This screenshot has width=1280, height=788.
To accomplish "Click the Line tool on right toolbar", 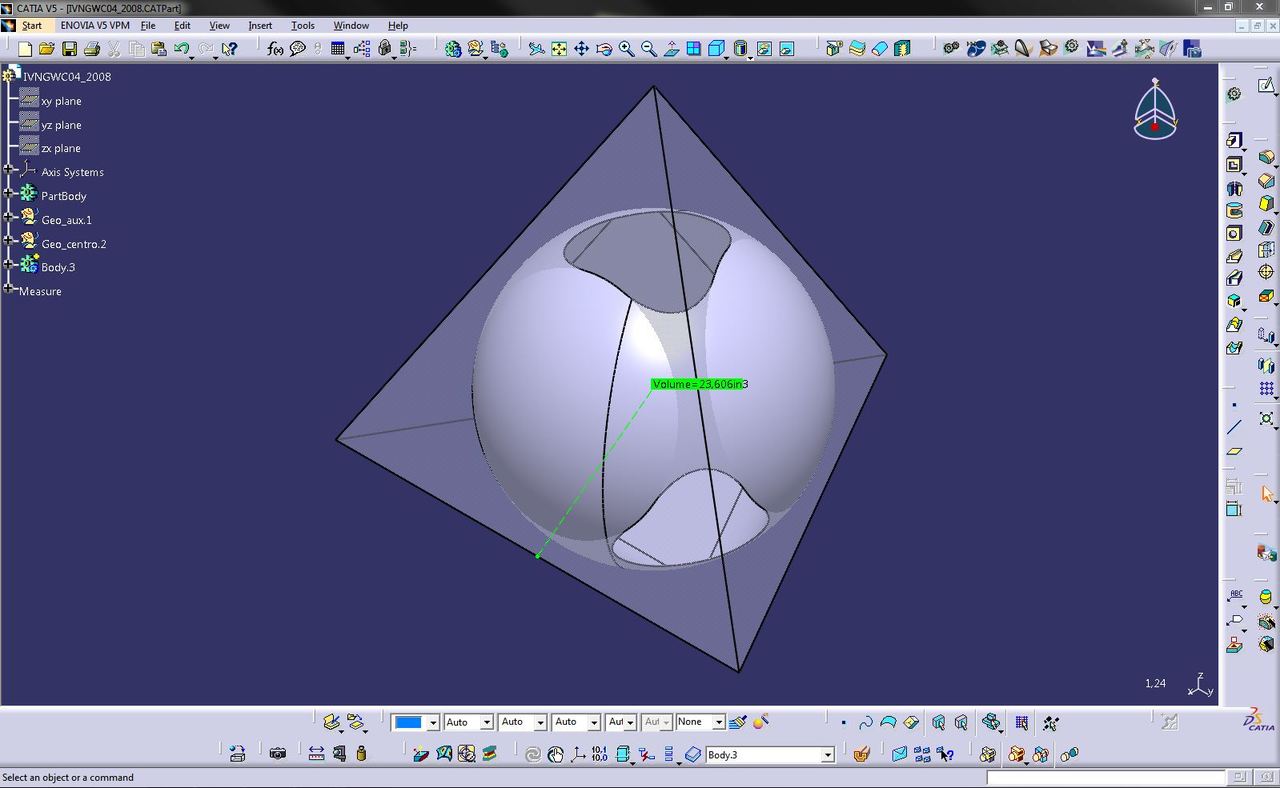I will (1234, 427).
